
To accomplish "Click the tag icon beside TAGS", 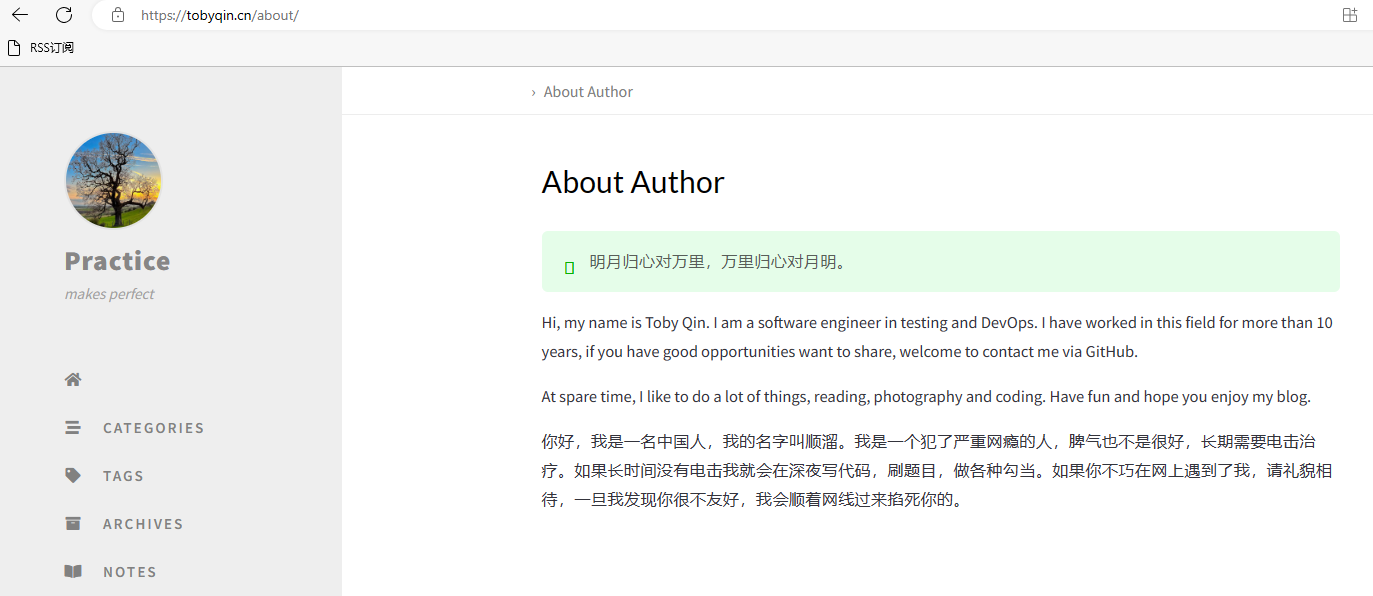I will coord(72,475).
